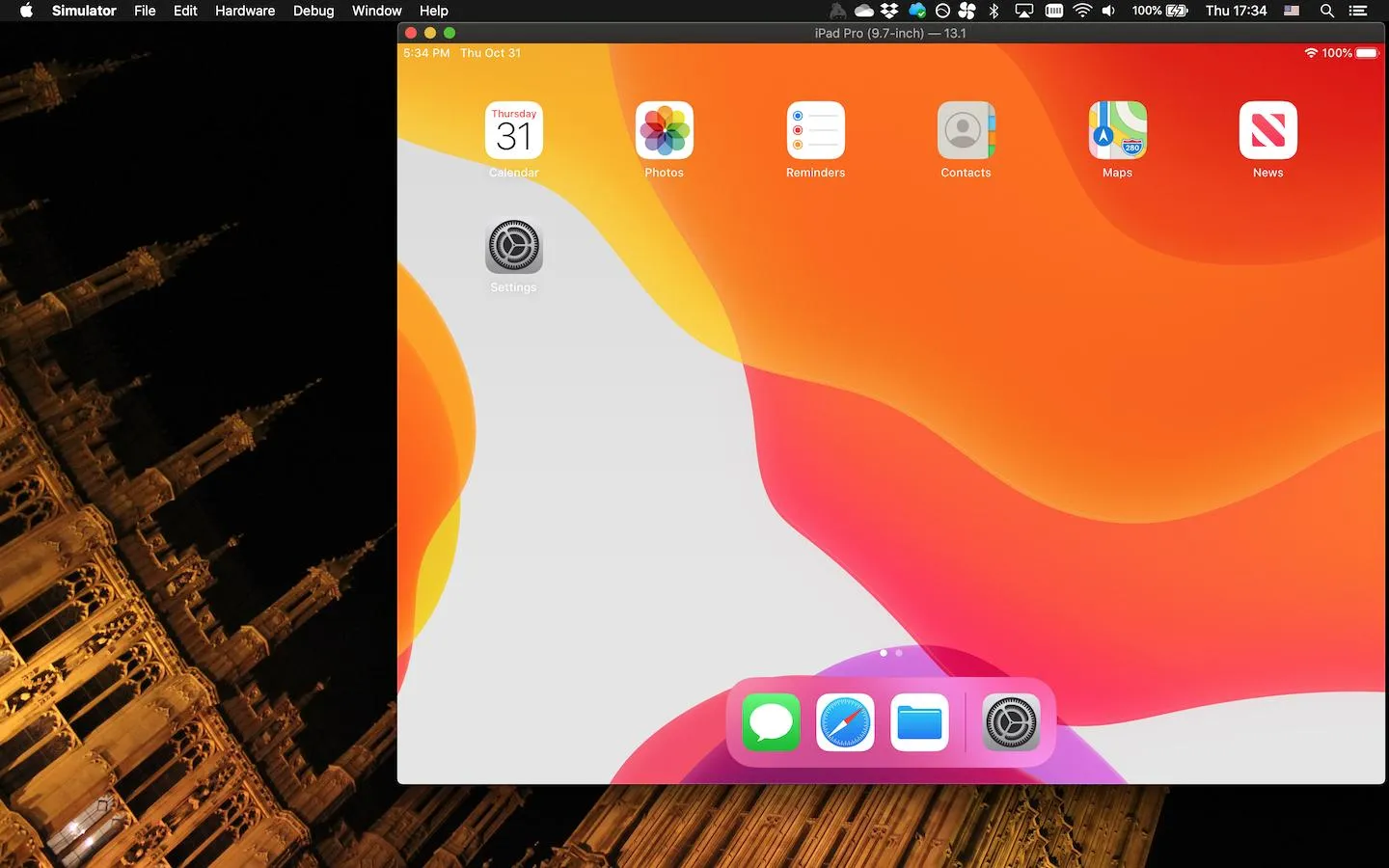Image resolution: width=1389 pixels, height=868 pixels.
Task: Click the blue cloud sync icon with checkmark
Action: tap(916, 11)
